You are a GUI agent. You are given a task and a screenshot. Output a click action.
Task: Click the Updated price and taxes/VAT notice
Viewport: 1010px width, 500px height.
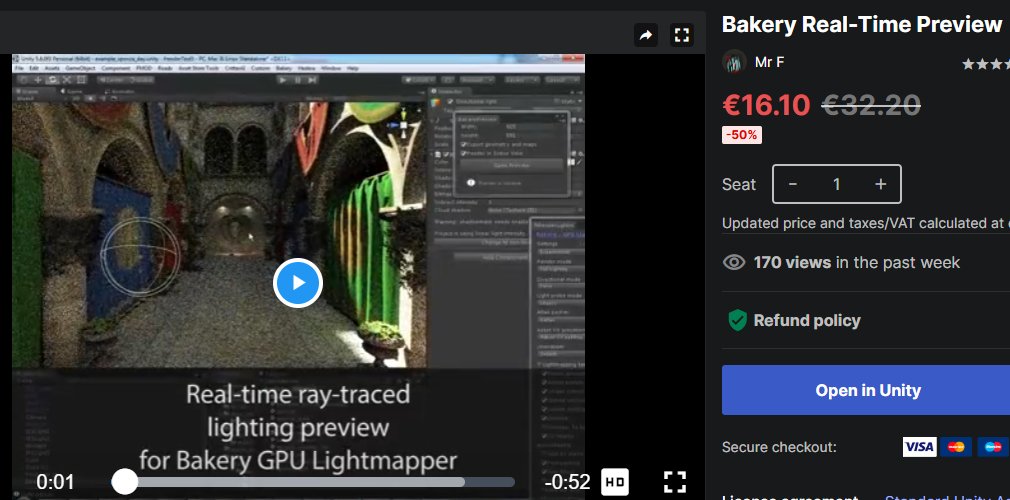pos(866,223)
